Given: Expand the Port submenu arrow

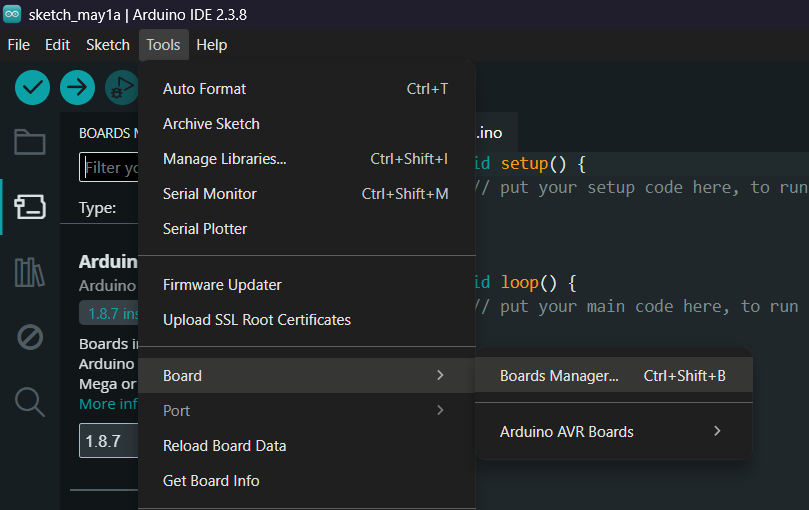Looking at the screenshot, I should 440,410.
